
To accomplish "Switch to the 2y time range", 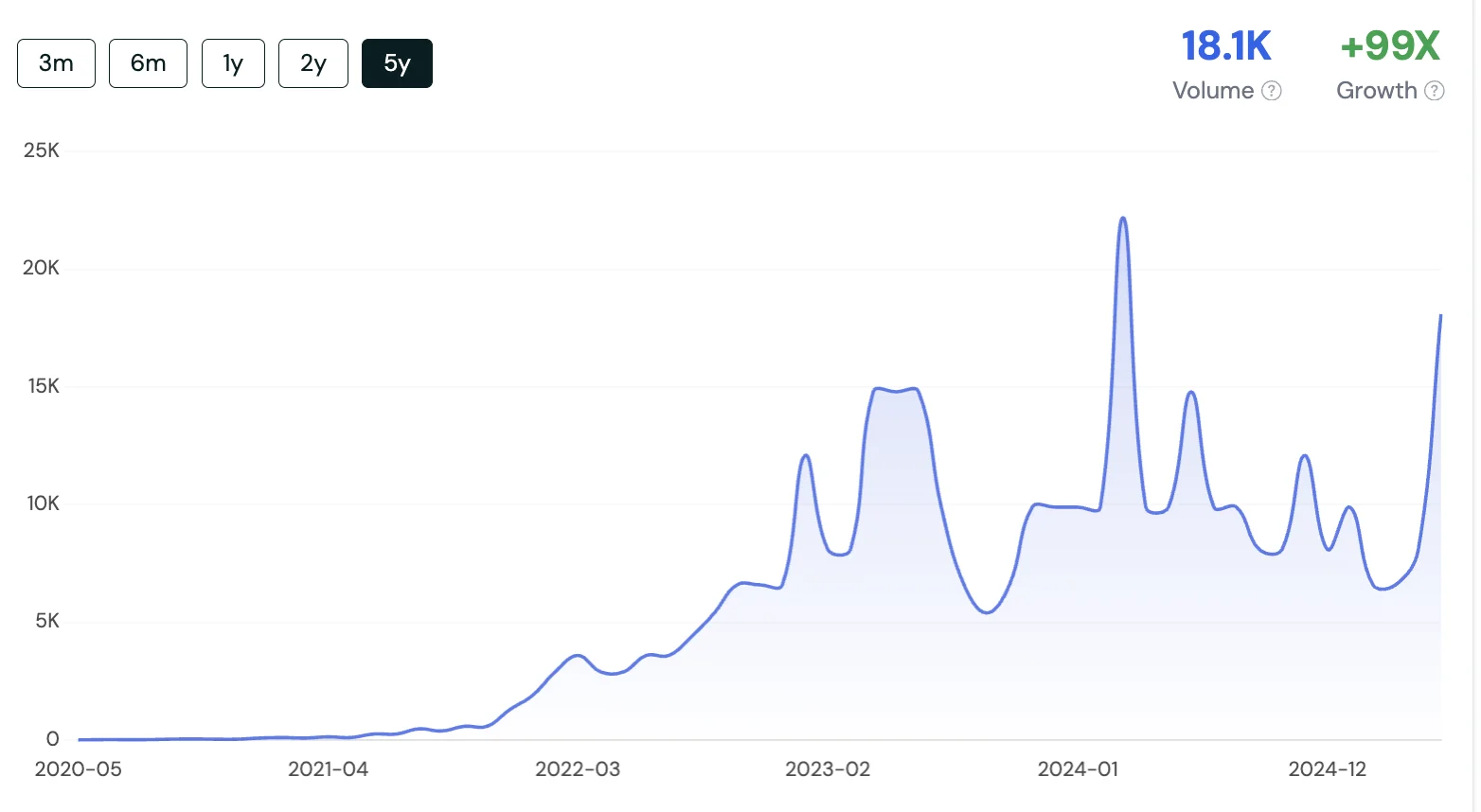I will [x=312, y=62].
